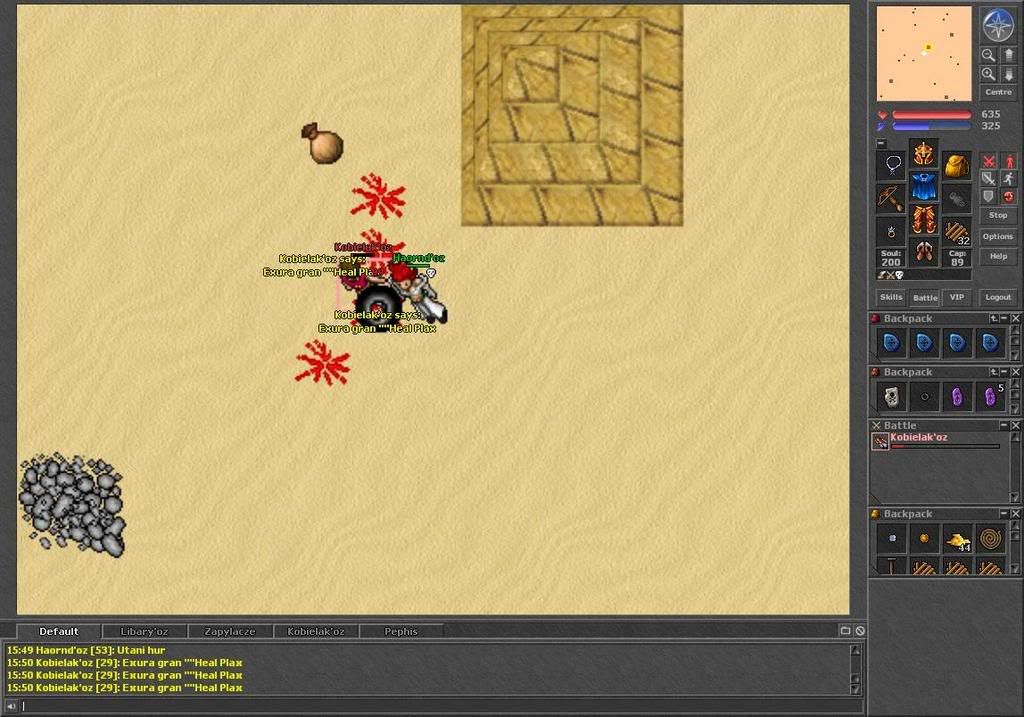This screenshot has width=1024, height=717.
Task: Enable offensive fighting mode with crossed swords
Action: pos(989,161)
